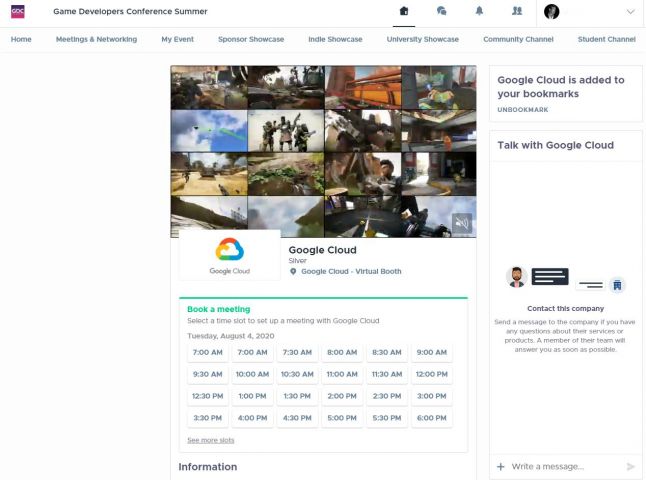
Task: Click the user avatar picture
Action: coord(552,12)
